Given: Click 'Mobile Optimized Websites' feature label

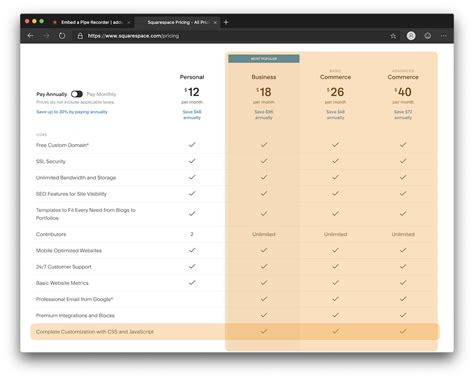Looking at the screenshot, I should [69, 251].
